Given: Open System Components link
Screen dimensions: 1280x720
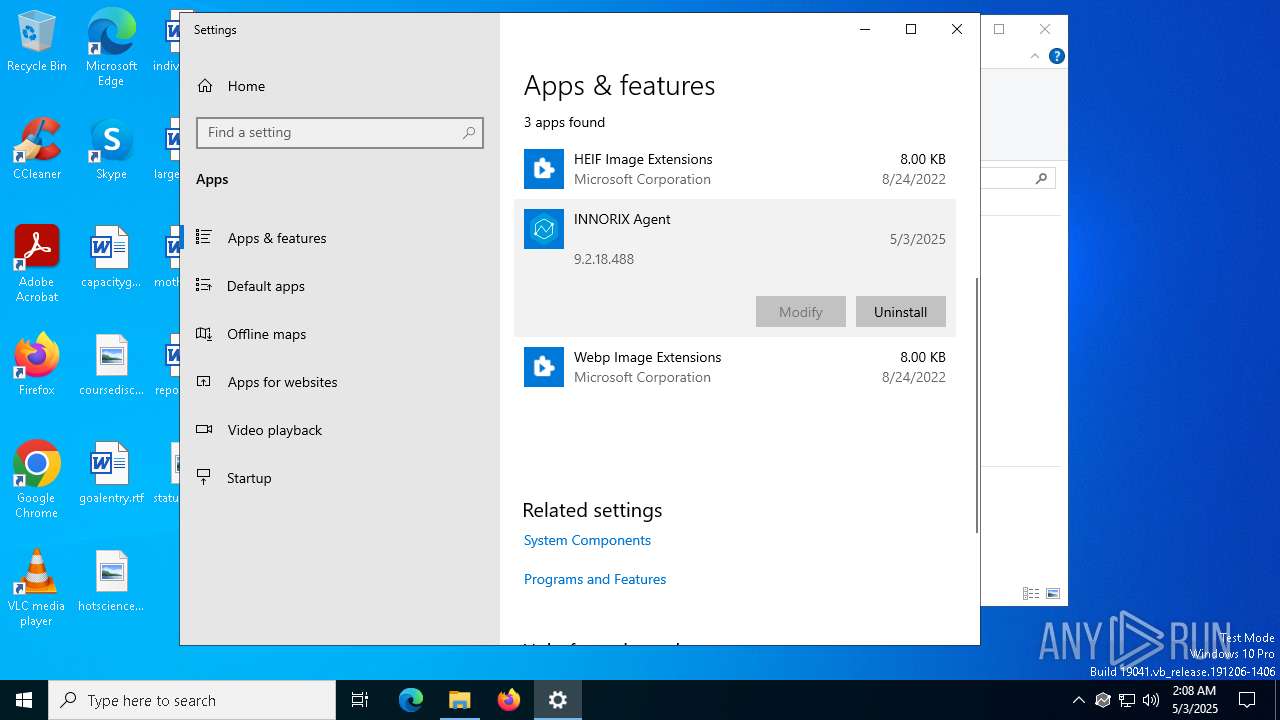Looking at the screenshot, I should [x=587, y=540].
